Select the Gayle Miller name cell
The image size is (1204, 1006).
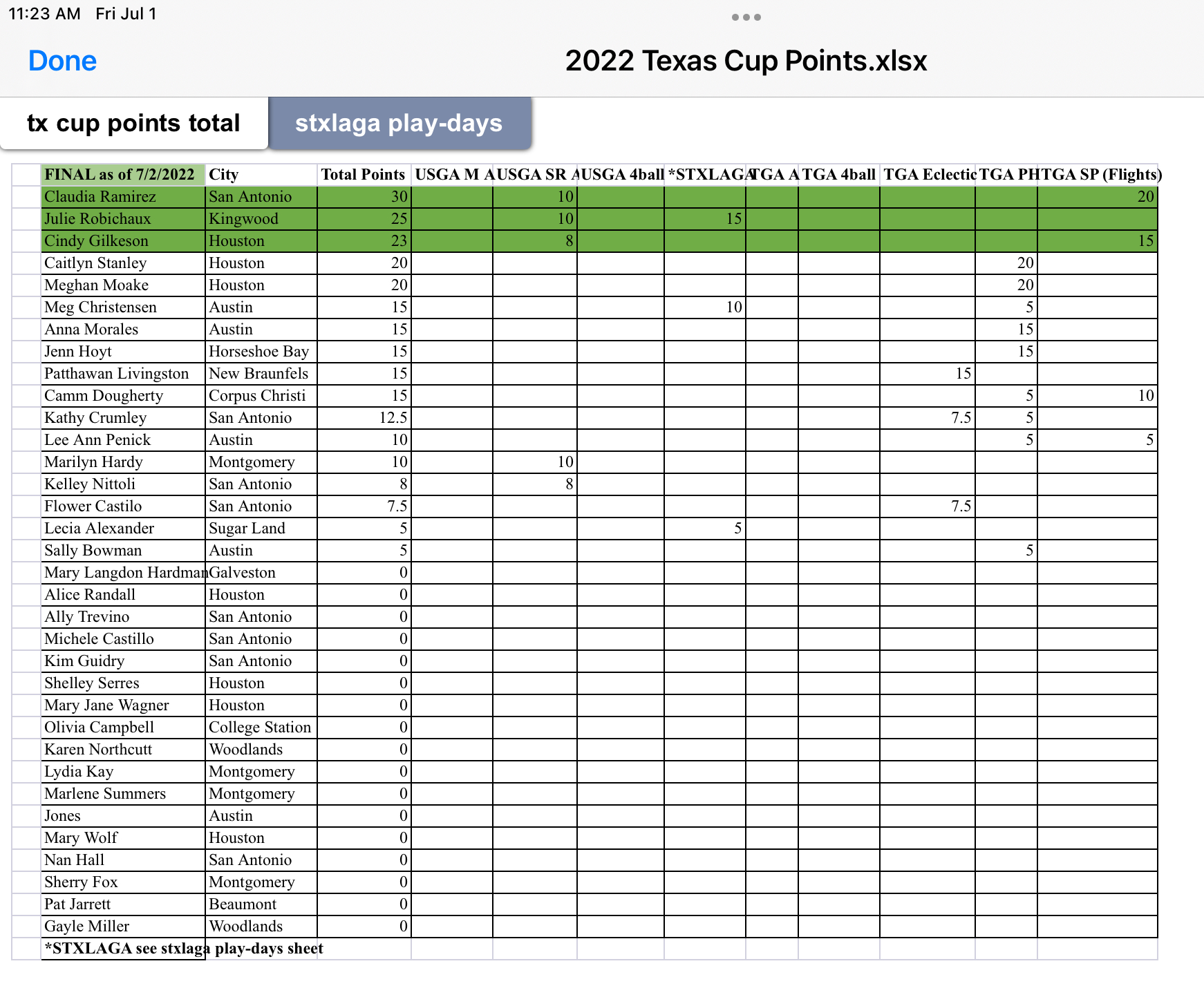(123, 926)
